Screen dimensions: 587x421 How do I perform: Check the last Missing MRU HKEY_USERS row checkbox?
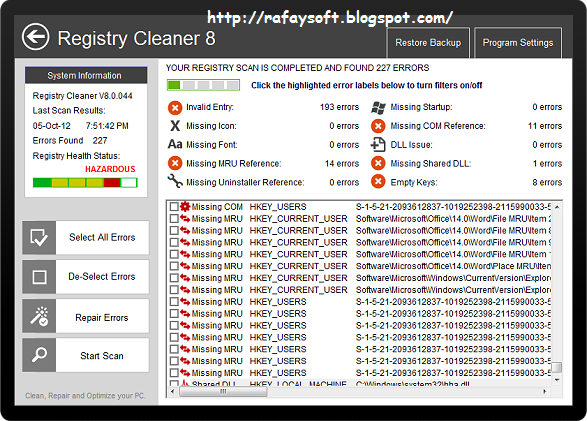tap(174, 373)
